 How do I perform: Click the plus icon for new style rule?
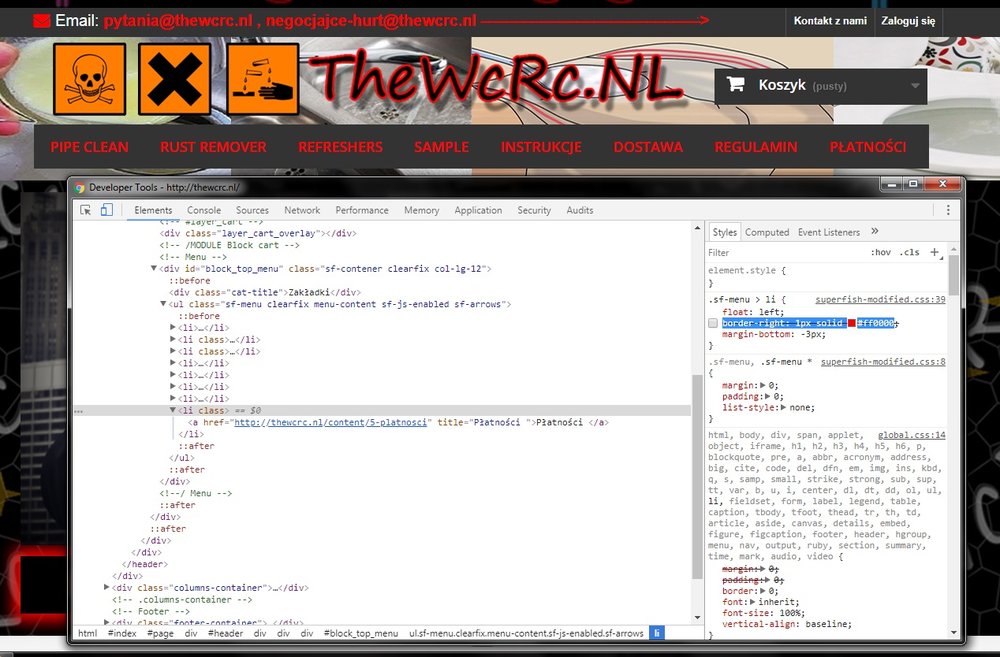tap(934, 253)
